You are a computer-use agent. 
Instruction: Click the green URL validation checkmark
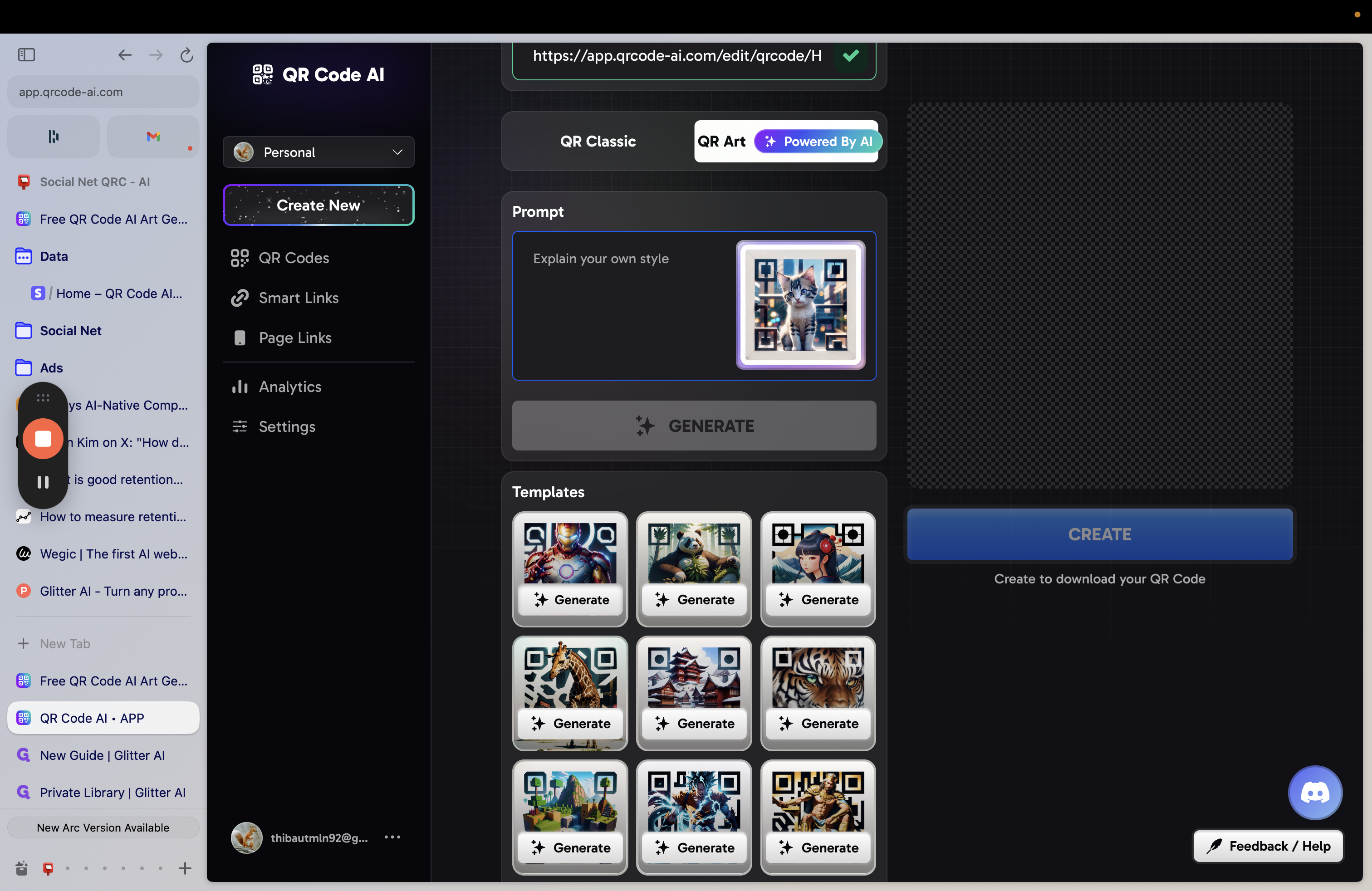click(x=851, y=56)
